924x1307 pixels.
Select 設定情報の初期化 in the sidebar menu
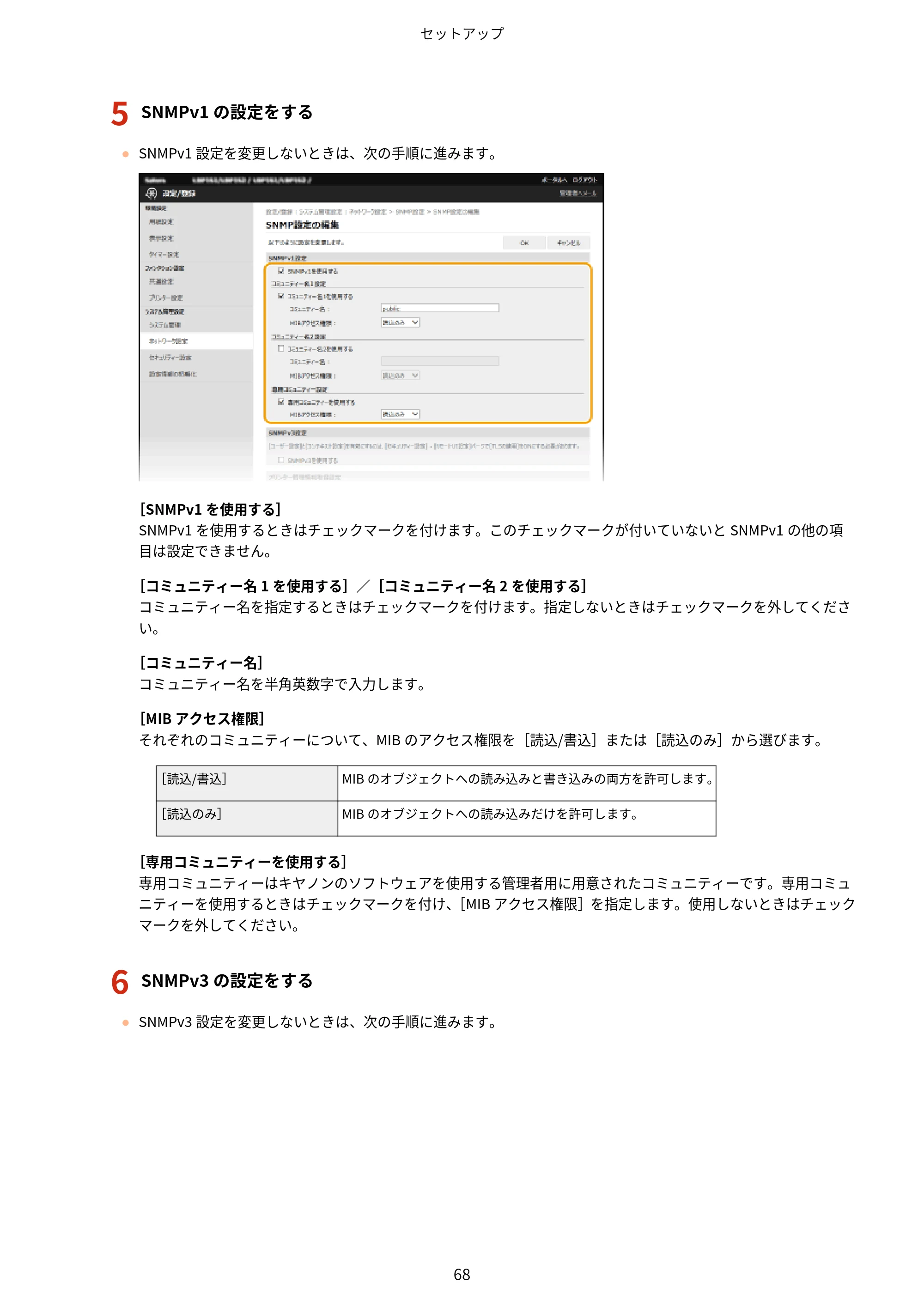[x=172, y=374]
